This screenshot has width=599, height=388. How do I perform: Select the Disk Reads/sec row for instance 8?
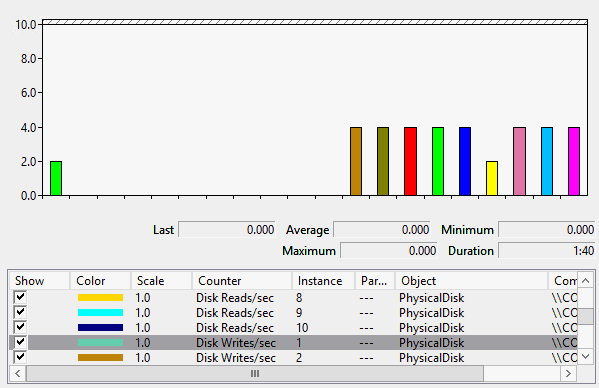click(x=293, y=297)
